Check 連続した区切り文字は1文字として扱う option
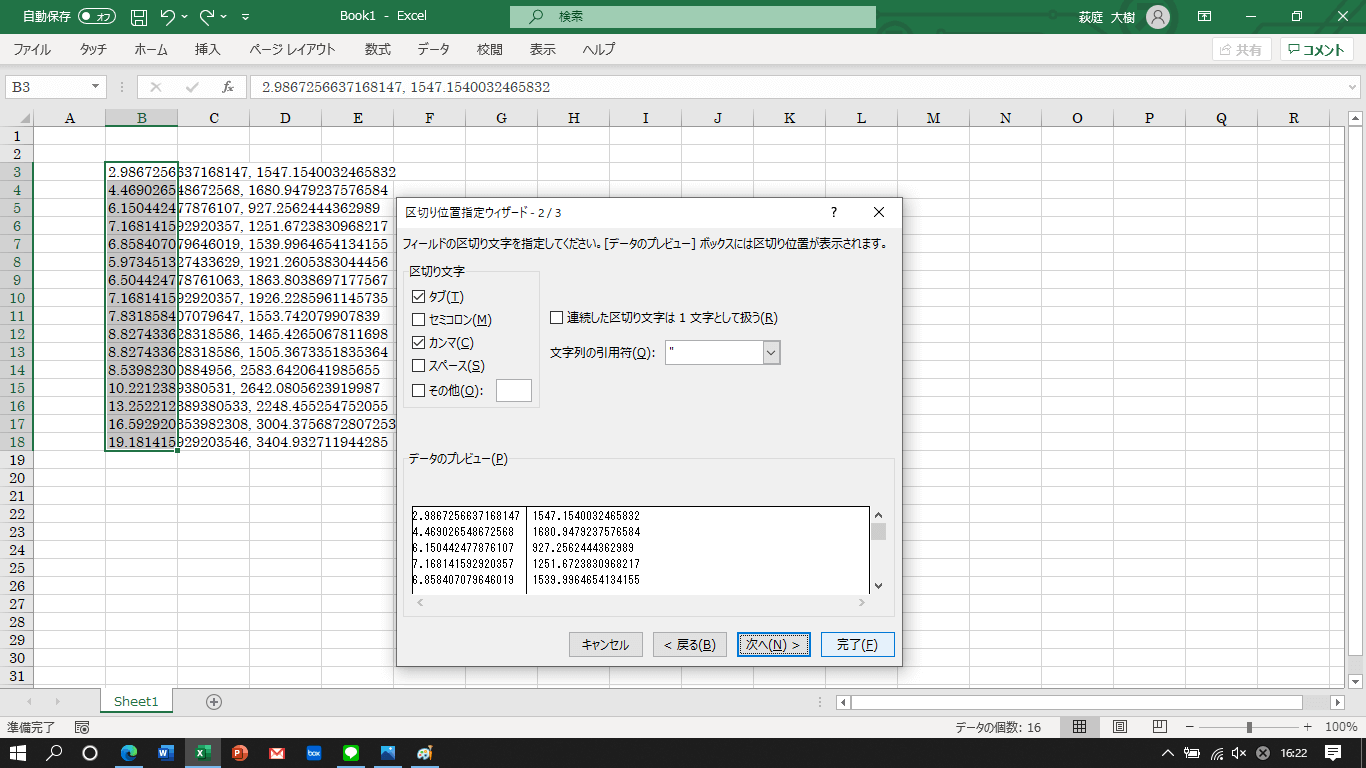Viewport: 1366px width, 768px height. click(557, 318)
